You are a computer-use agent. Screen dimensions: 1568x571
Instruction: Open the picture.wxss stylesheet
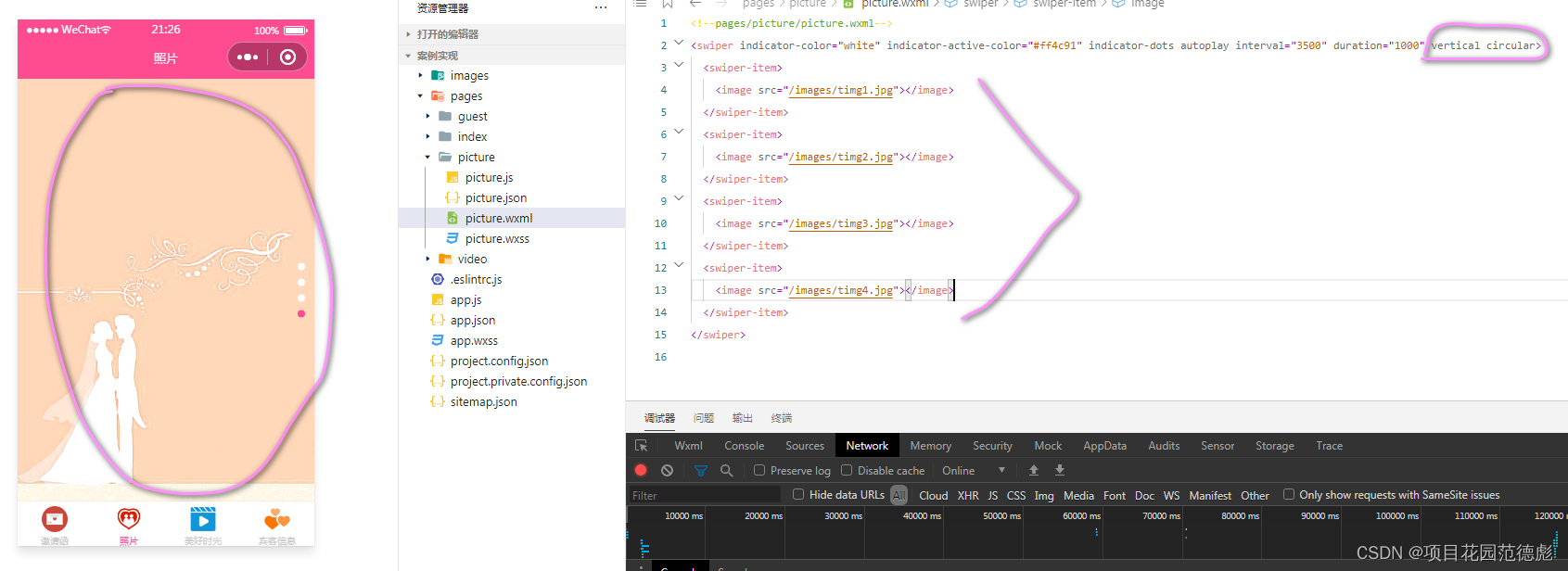[497, 238]
